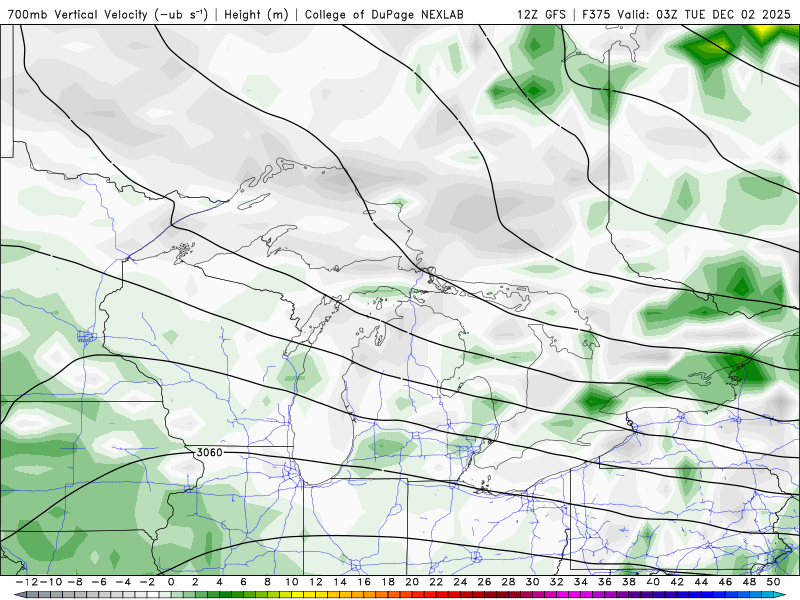Click the "College of DuPage NEXLAB" text

tap(384, 15)
